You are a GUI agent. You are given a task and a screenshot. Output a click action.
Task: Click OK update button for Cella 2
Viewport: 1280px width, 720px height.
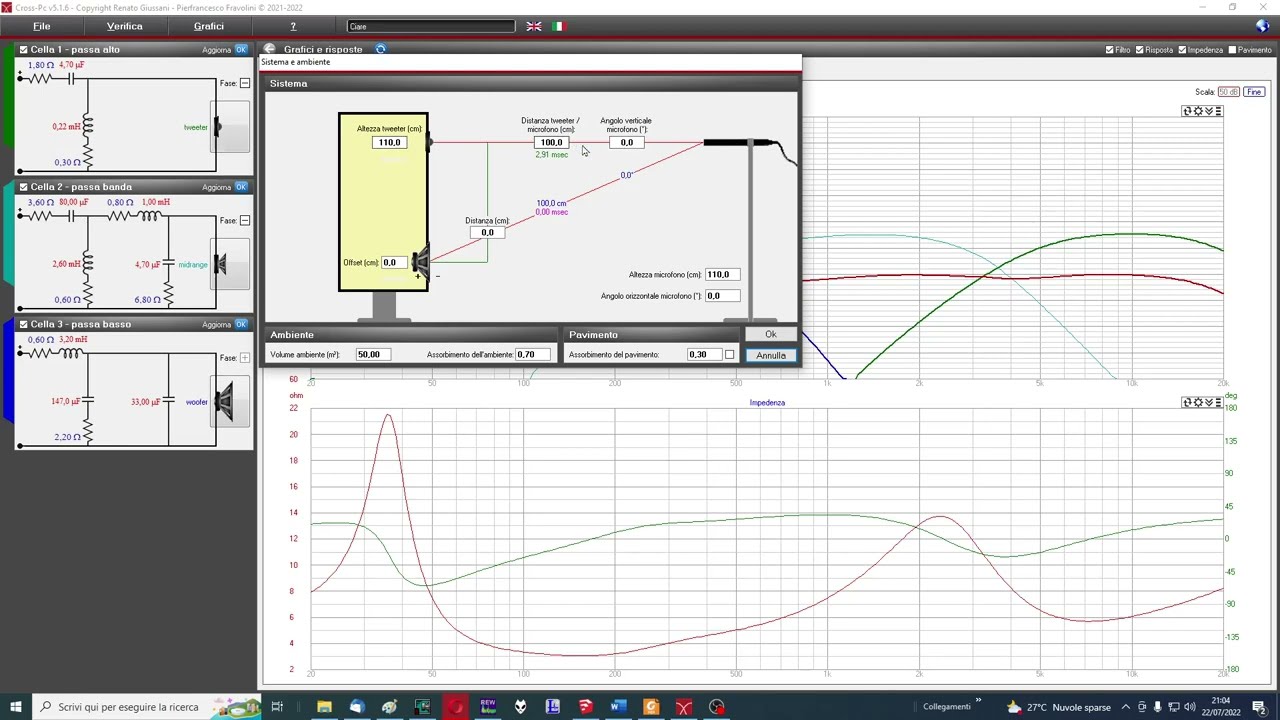tap(241, 187)
